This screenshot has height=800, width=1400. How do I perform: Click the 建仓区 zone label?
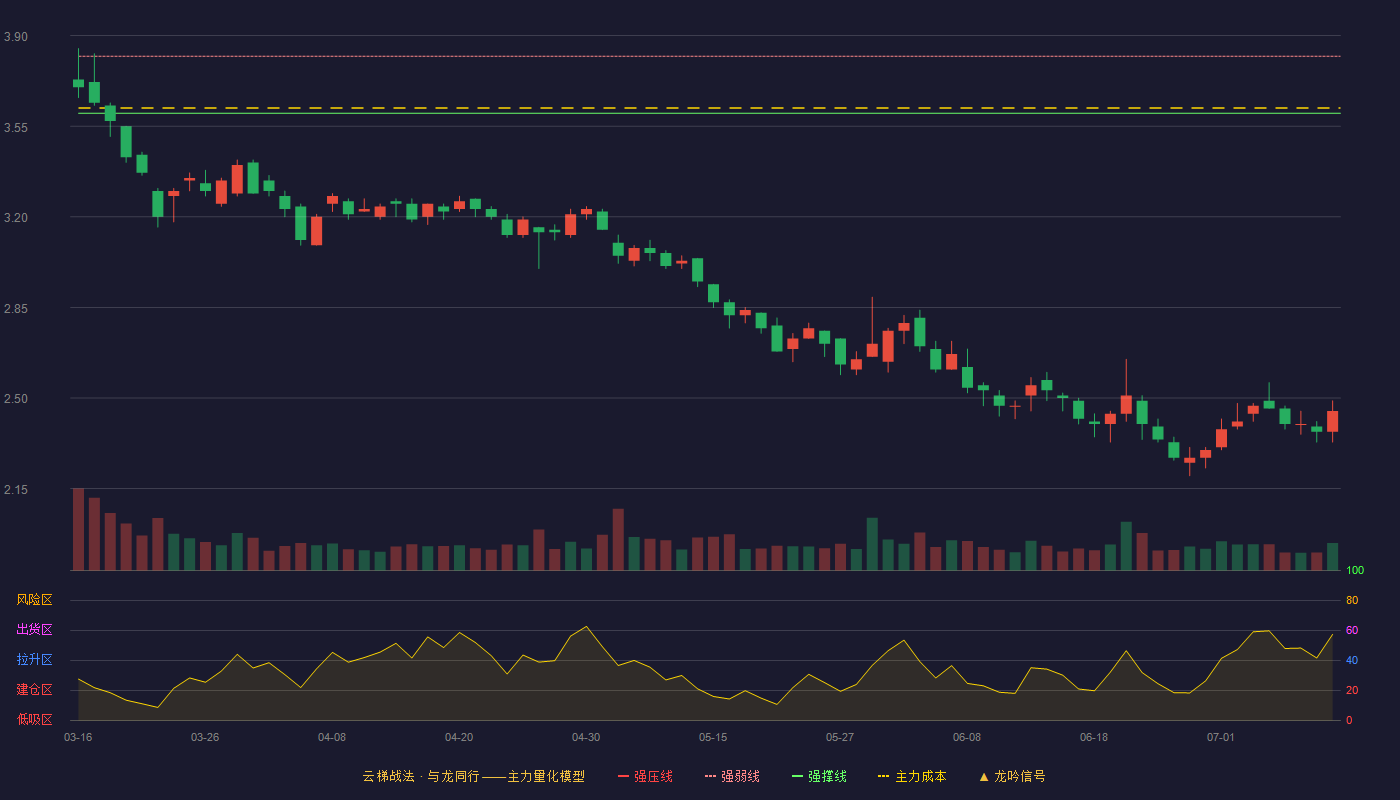point(34,690)
